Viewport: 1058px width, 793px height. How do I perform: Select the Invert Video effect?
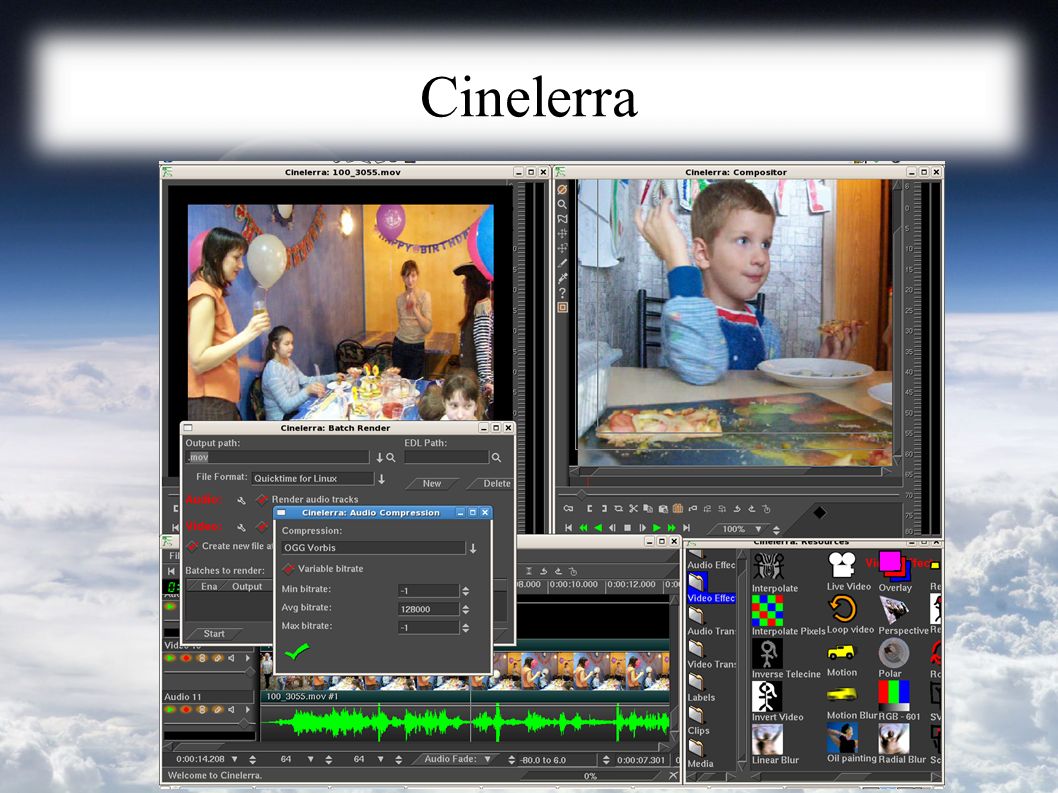767,696
